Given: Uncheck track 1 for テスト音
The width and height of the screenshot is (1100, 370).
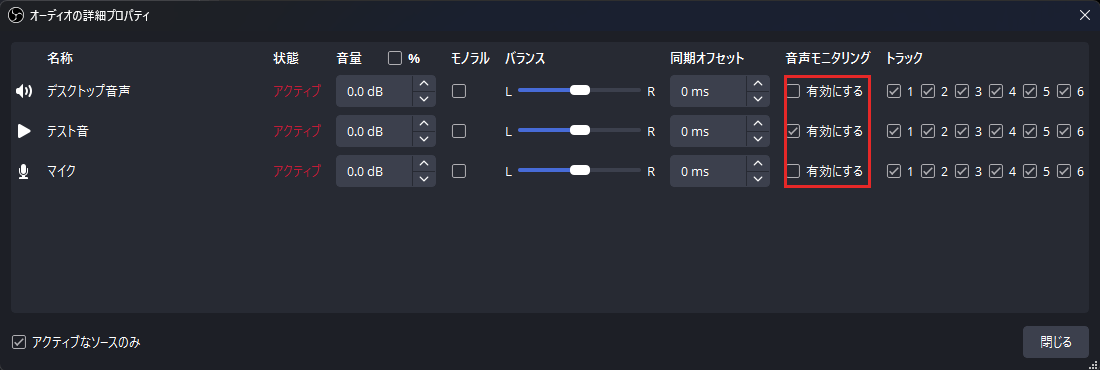Looking at the screenshot, I should click(x=894, y=131).
